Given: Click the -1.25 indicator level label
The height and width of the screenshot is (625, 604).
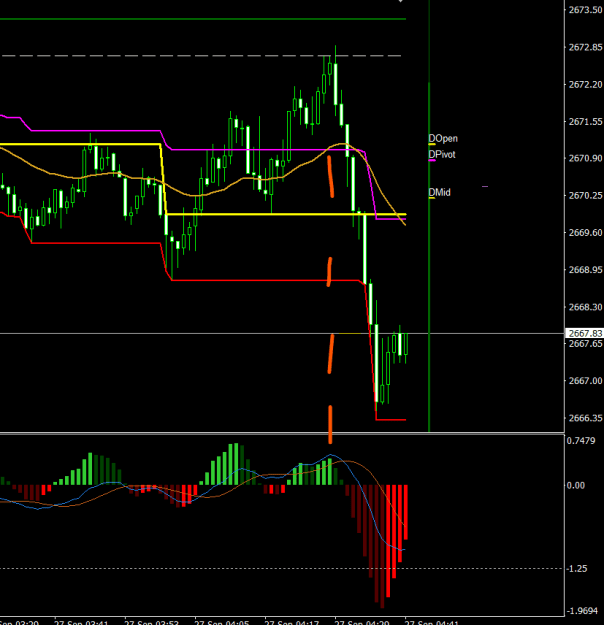Looking at the screenshot, I should tap(576, 569).
